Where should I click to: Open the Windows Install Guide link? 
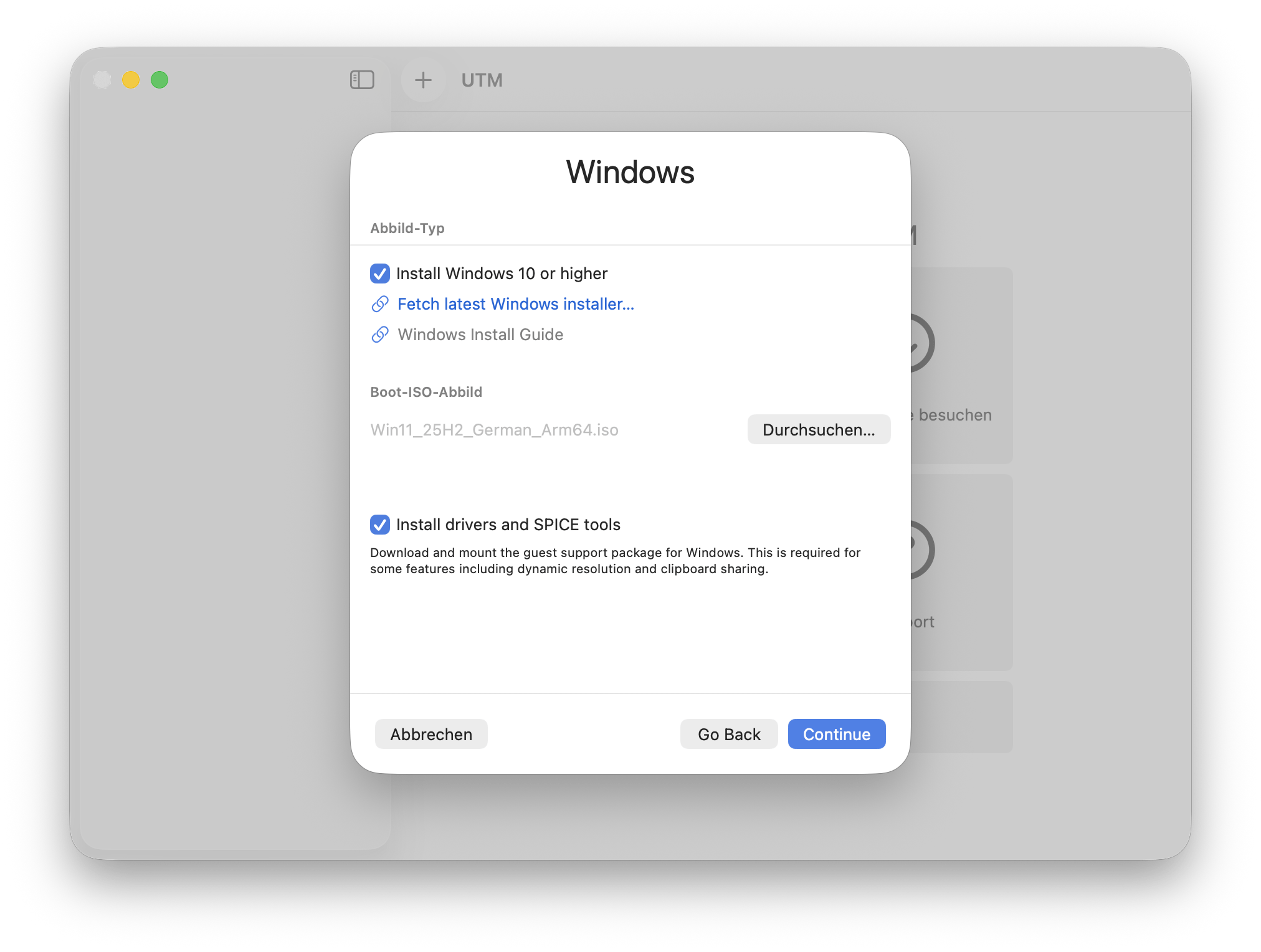[480, 335]
